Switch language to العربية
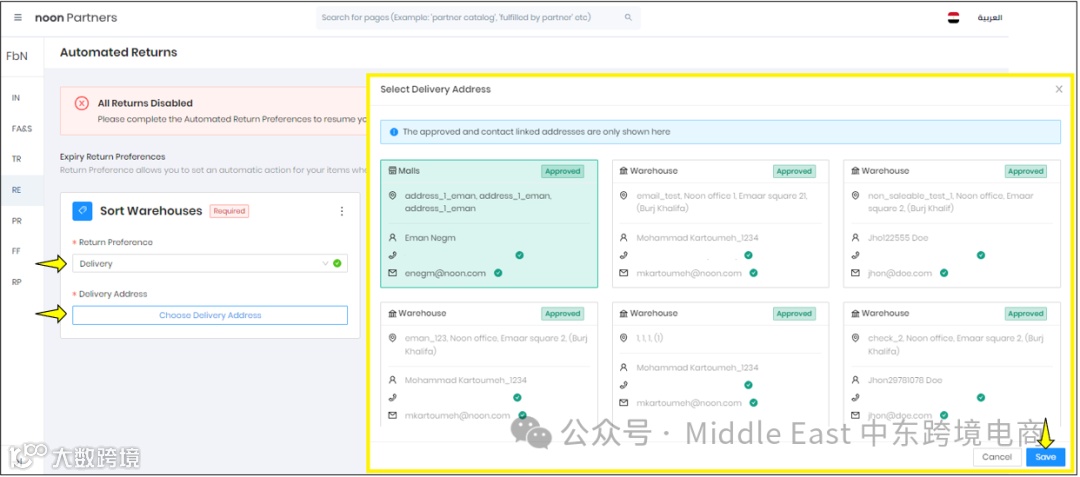1080x477 pixels. click(990, 17)
